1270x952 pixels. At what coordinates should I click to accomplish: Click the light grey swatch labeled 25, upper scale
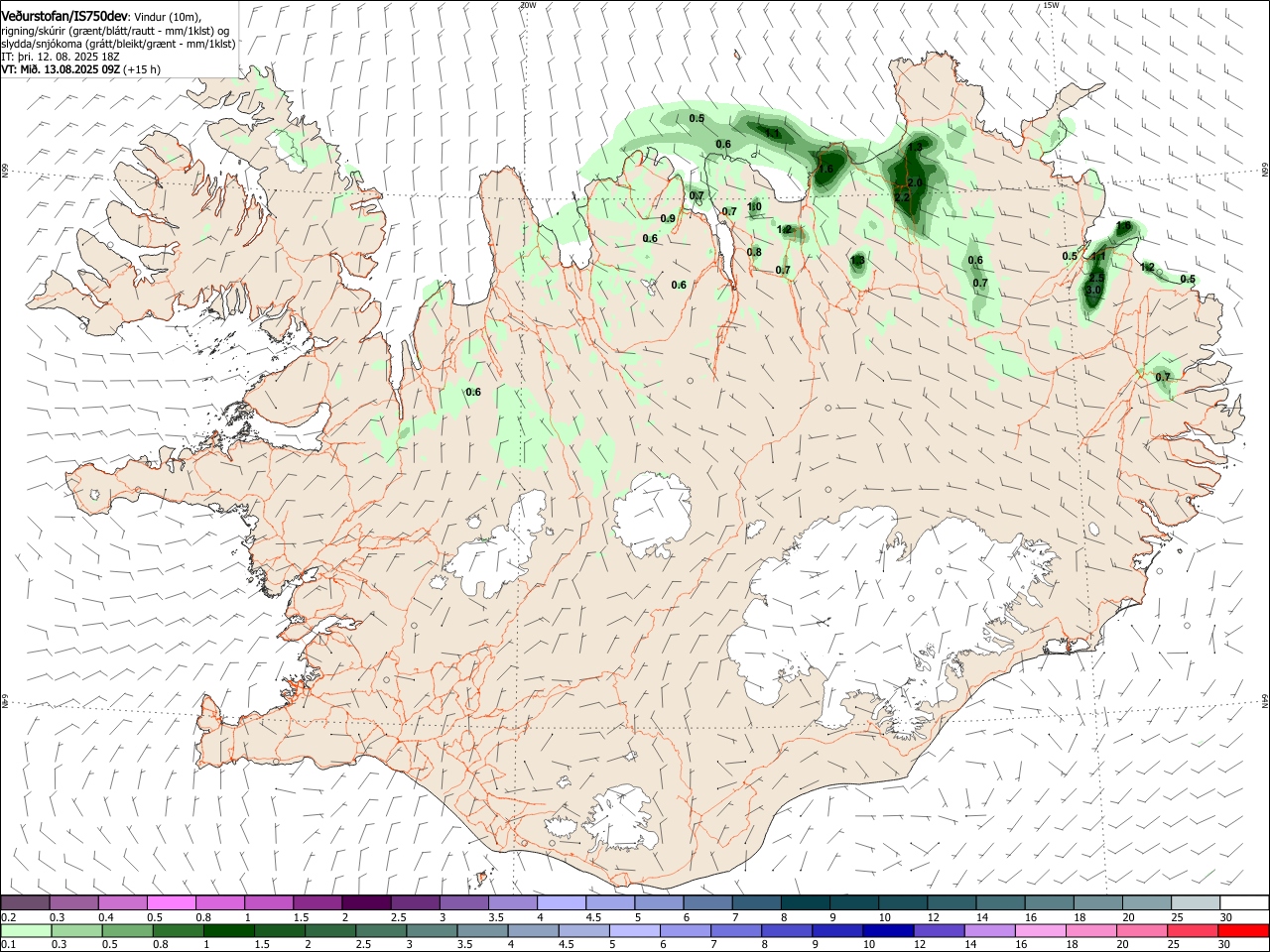(1197, 902)
